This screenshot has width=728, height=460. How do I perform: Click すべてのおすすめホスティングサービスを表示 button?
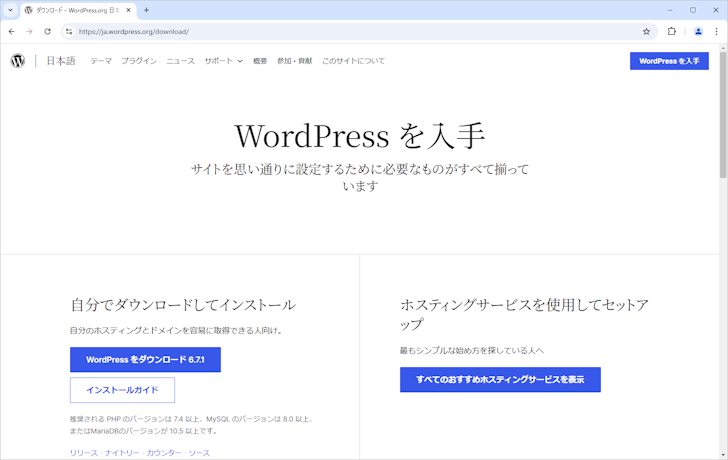point(500,379)
